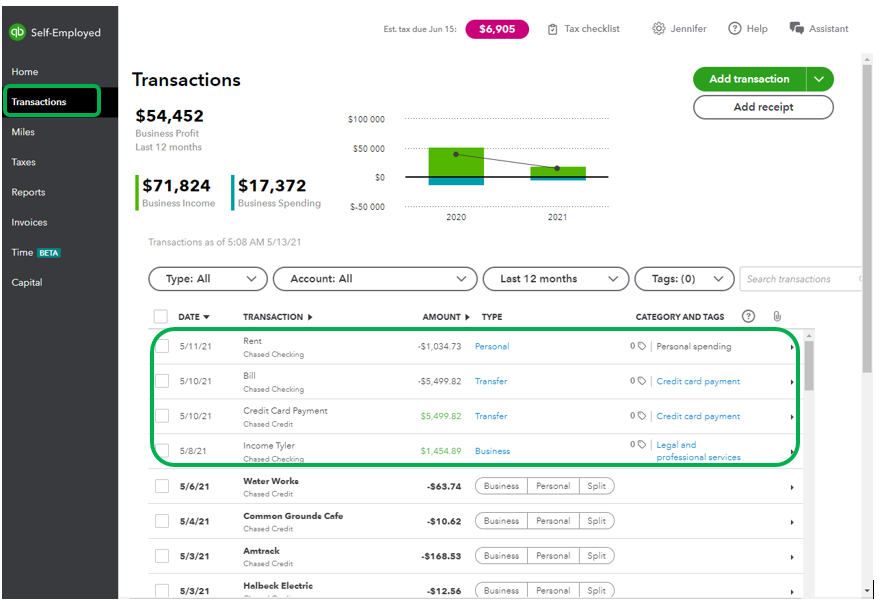Click the QuickBooks Self-Employed logo icon
The width and height of the screenshot is (884, 601).
click(x=17, y=32)
